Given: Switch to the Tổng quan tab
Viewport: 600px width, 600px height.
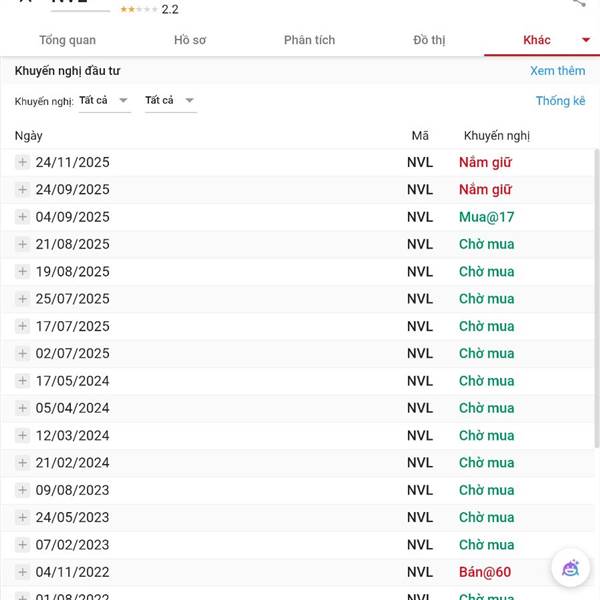Looking at the screenshot, I should [67, 40].
